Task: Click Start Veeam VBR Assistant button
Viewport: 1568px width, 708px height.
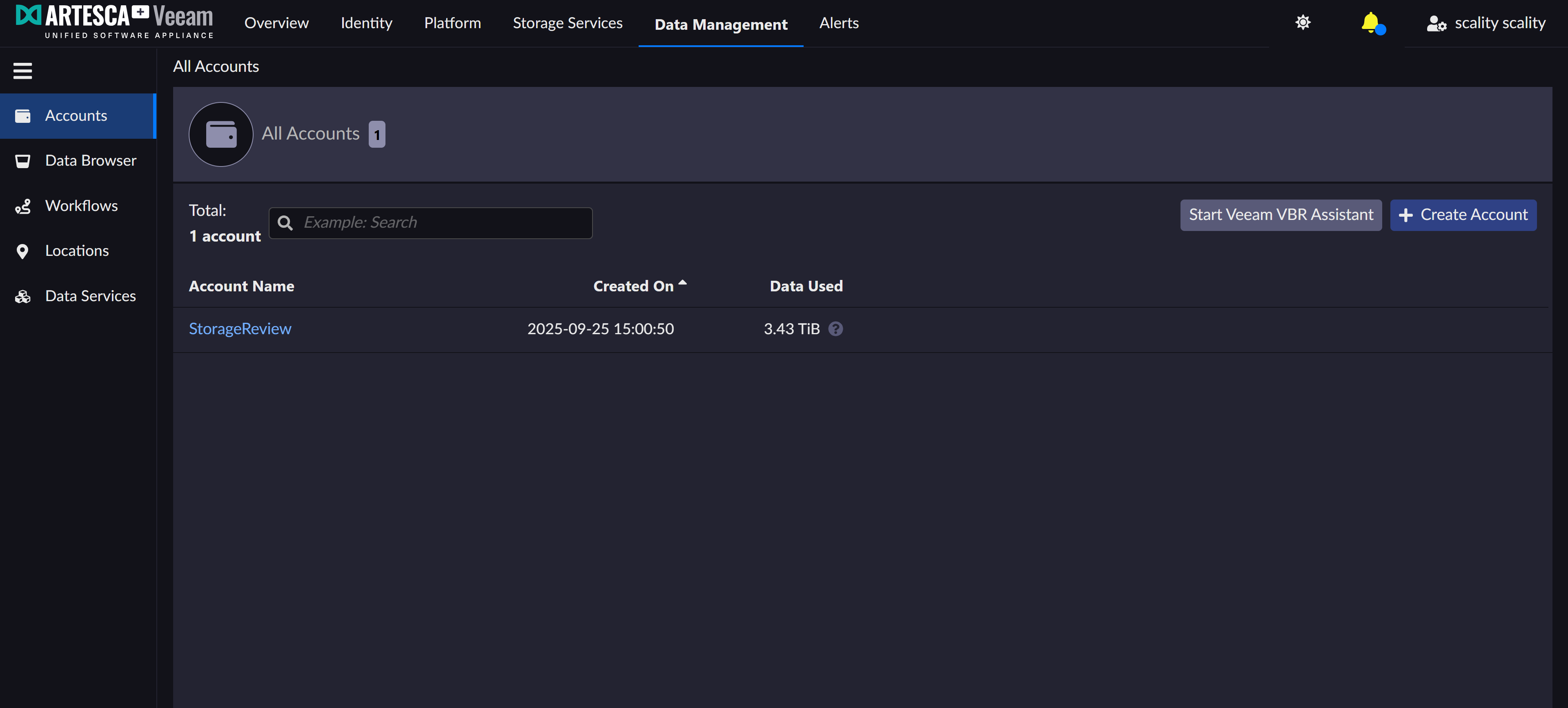Action: pyautogui.click(x=1281, y=215)
